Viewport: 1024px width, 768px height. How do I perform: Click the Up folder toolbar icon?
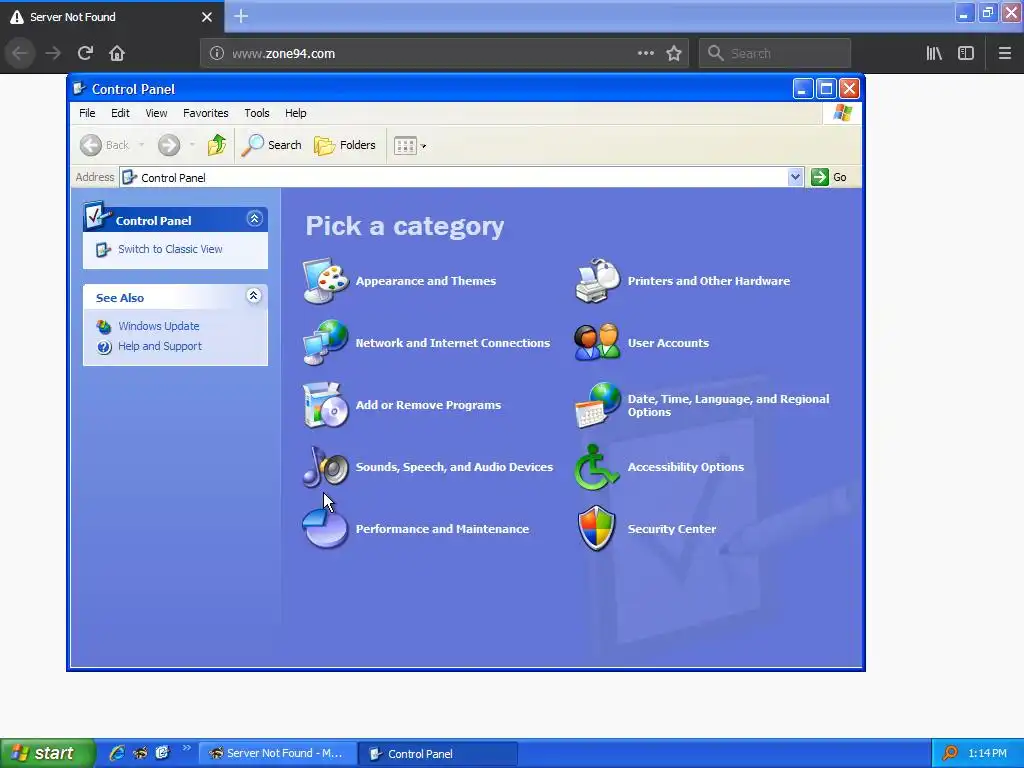coord(217,145)
